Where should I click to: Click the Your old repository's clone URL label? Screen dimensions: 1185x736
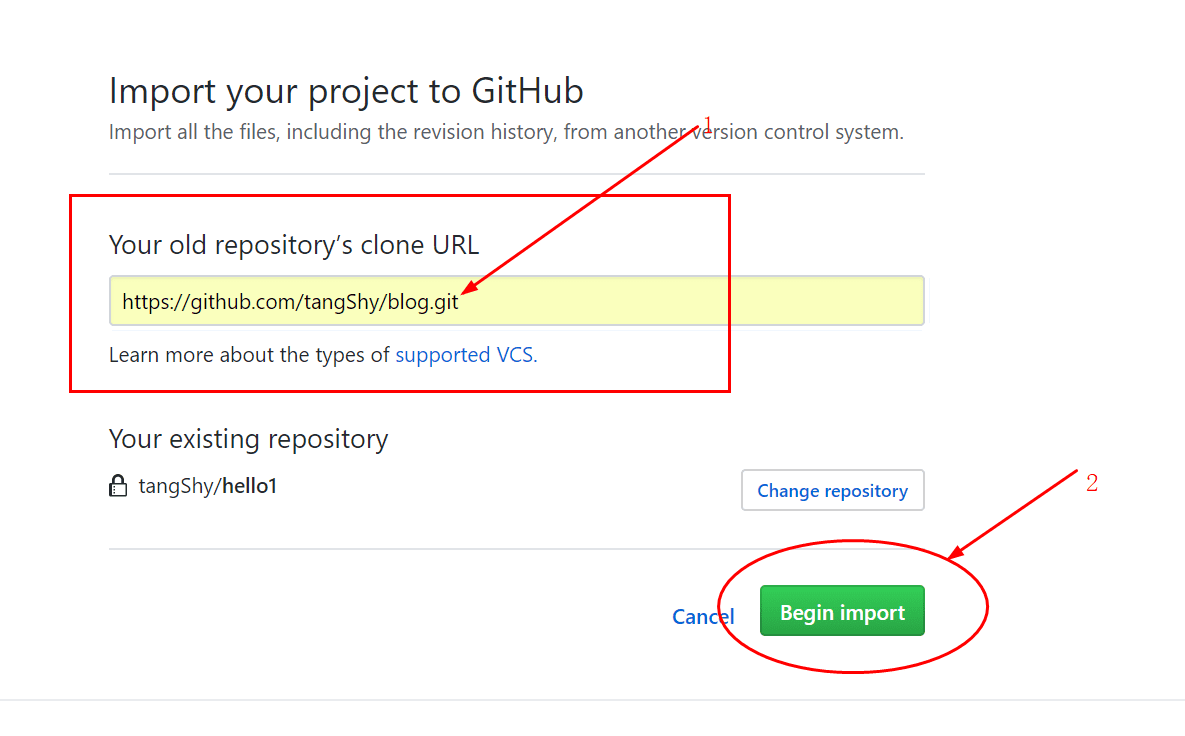294,245
